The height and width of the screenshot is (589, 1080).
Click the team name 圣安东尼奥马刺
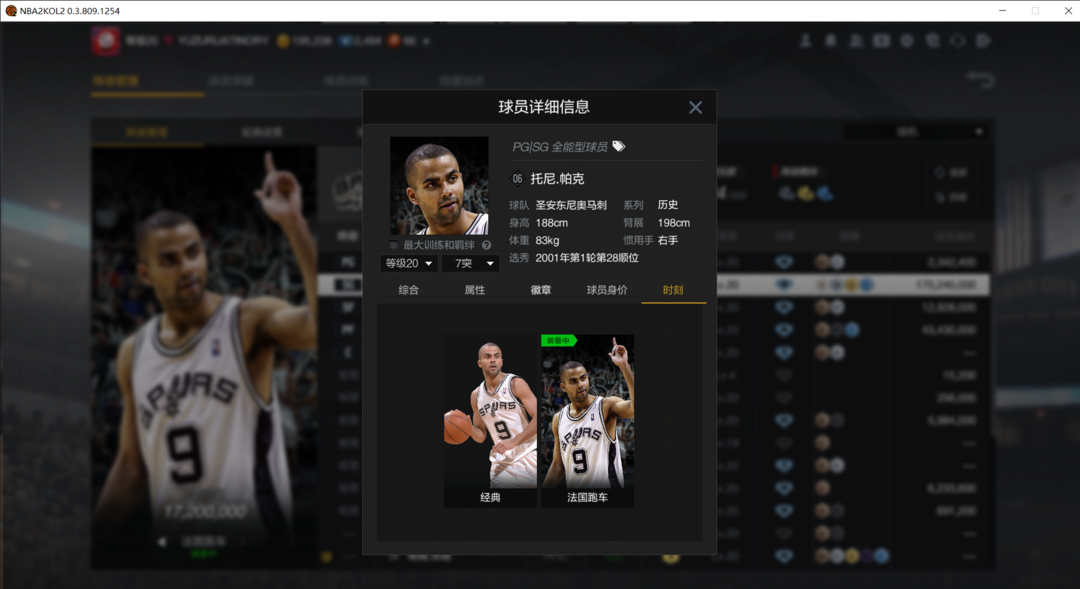(571, 205)
